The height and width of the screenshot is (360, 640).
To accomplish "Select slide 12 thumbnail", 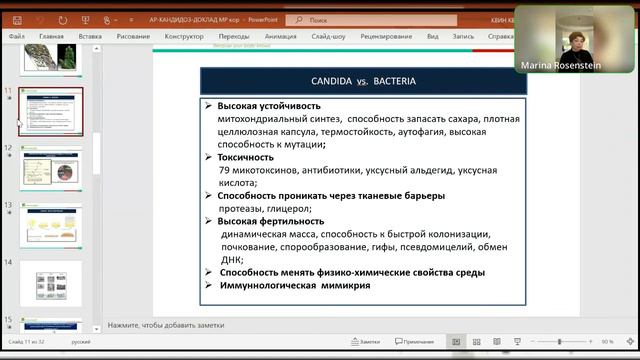I will click(x=51, y=169).
